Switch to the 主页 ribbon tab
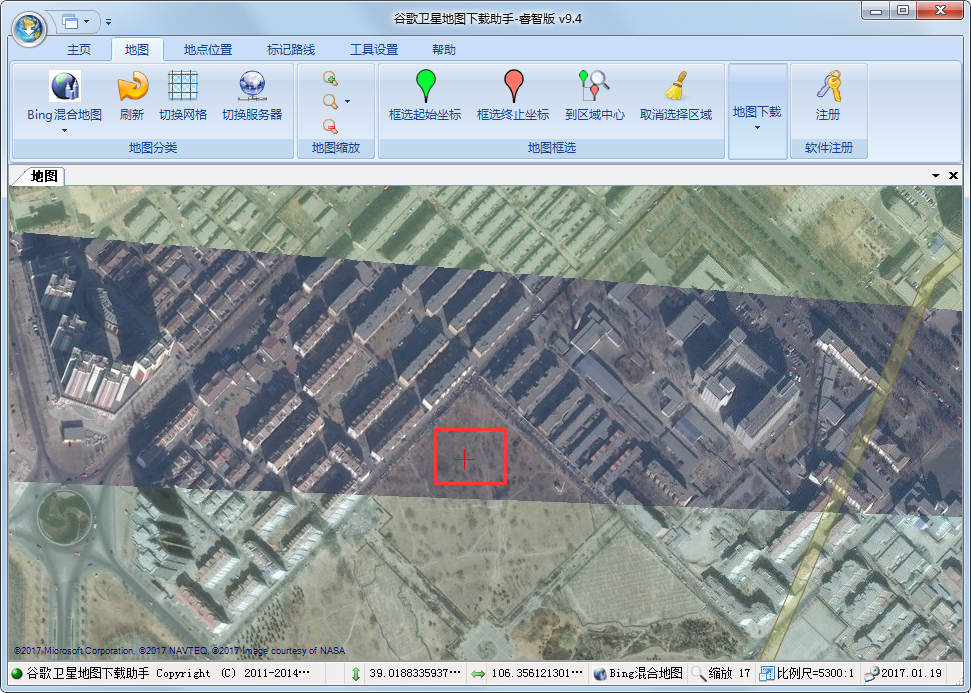Screen dimensions: 971x693 click(79, 50)
